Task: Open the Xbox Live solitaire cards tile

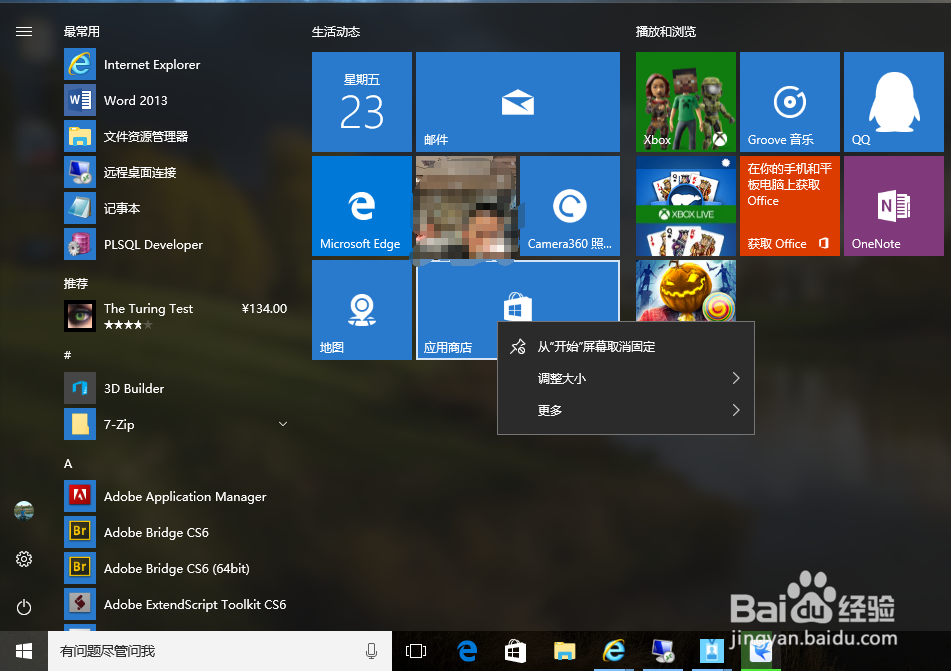Action: [686, 206]
